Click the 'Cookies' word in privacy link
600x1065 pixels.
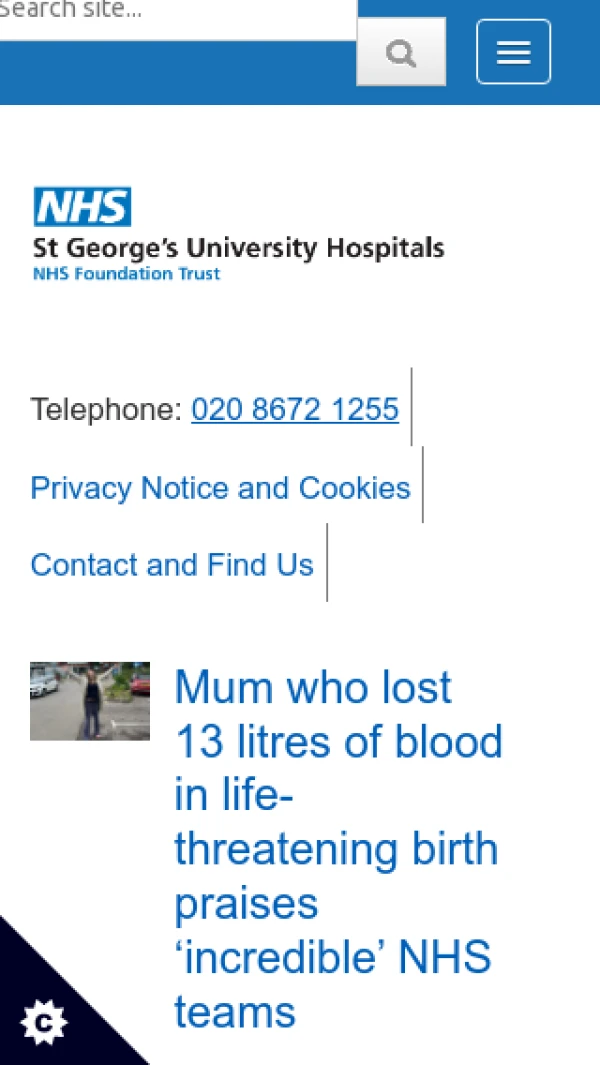pos(355,487)
